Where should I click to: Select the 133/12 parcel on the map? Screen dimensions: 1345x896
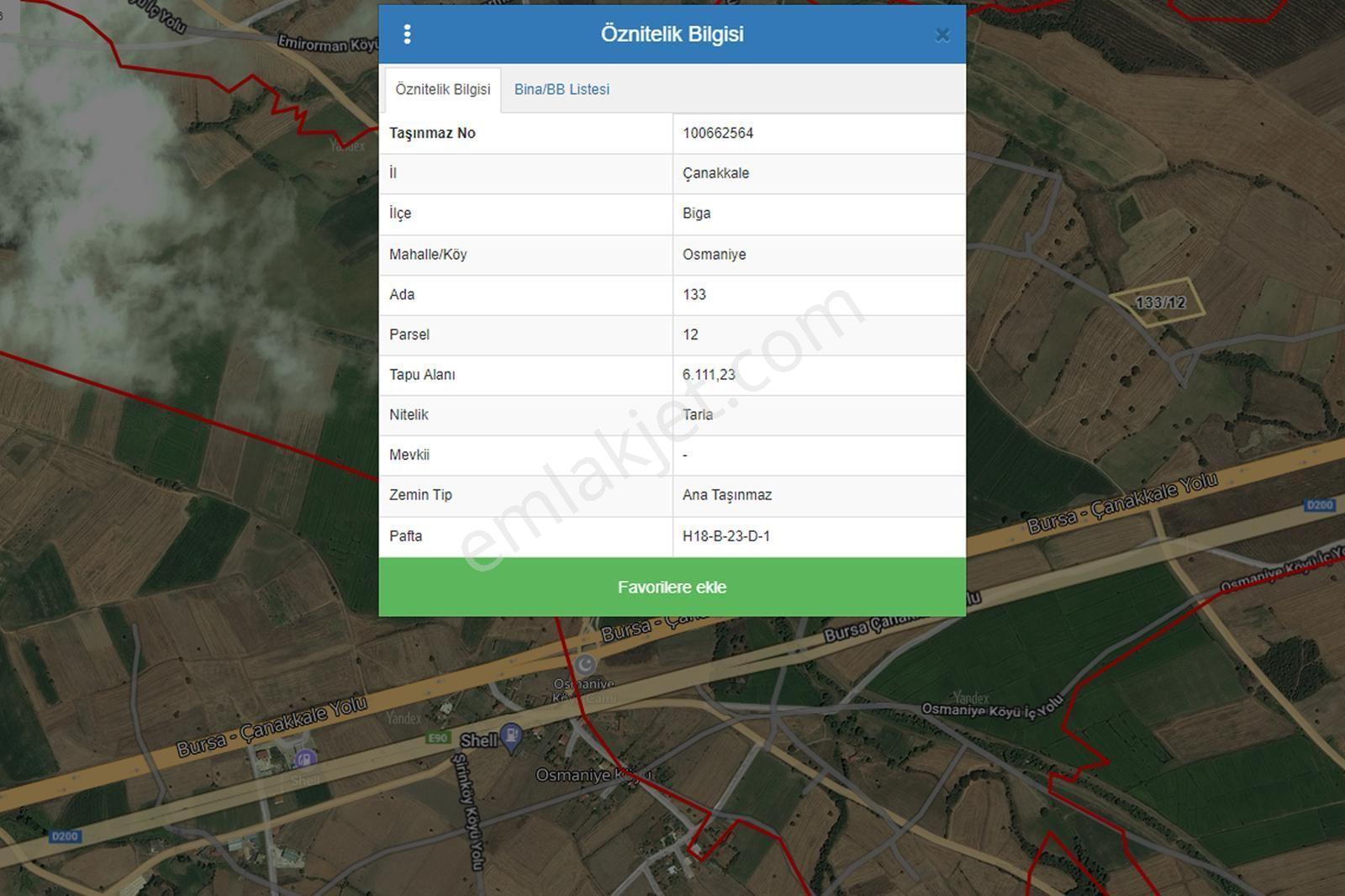(x=1160, y=302)
